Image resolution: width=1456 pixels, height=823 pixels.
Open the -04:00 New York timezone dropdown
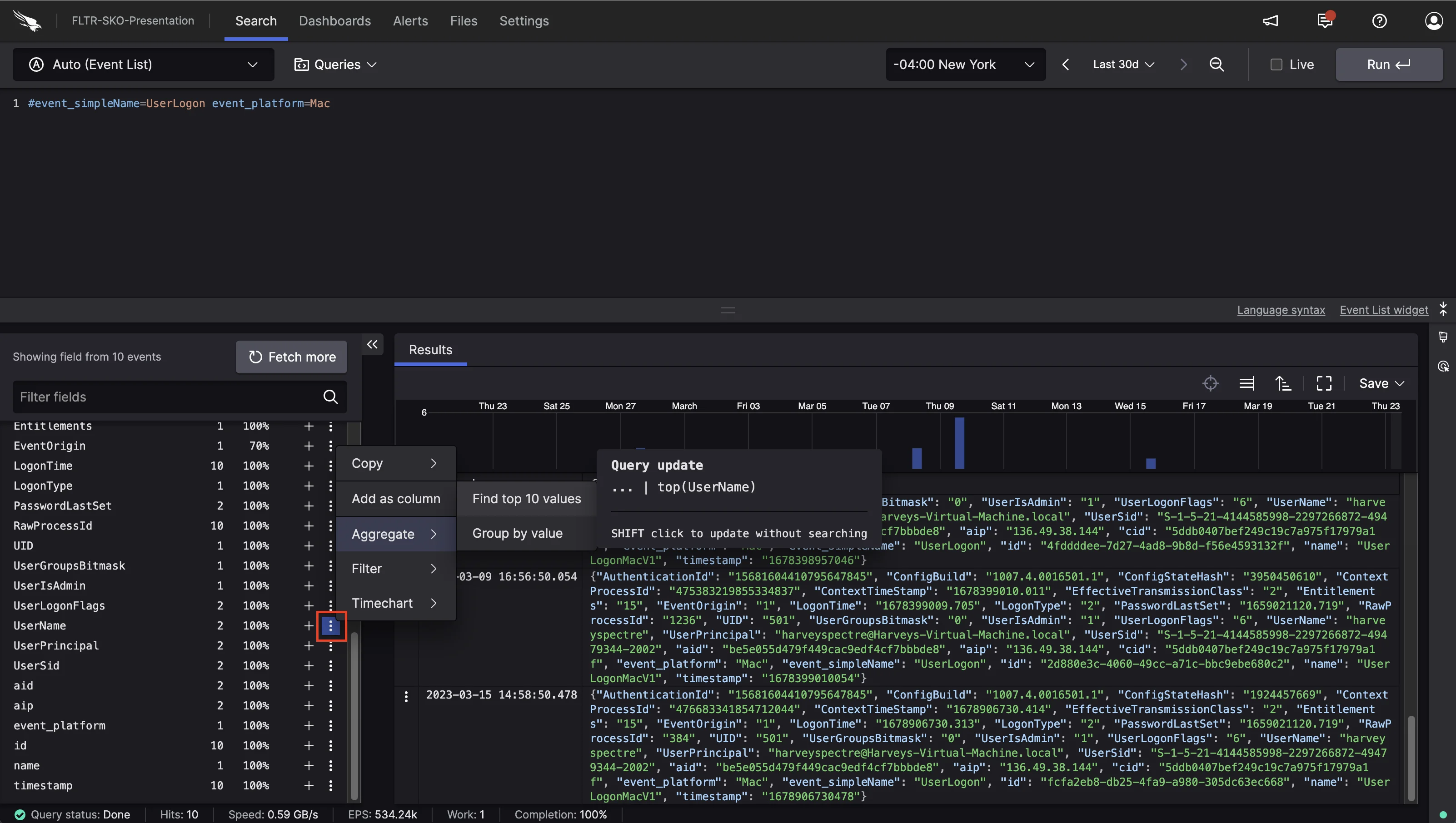965,64
